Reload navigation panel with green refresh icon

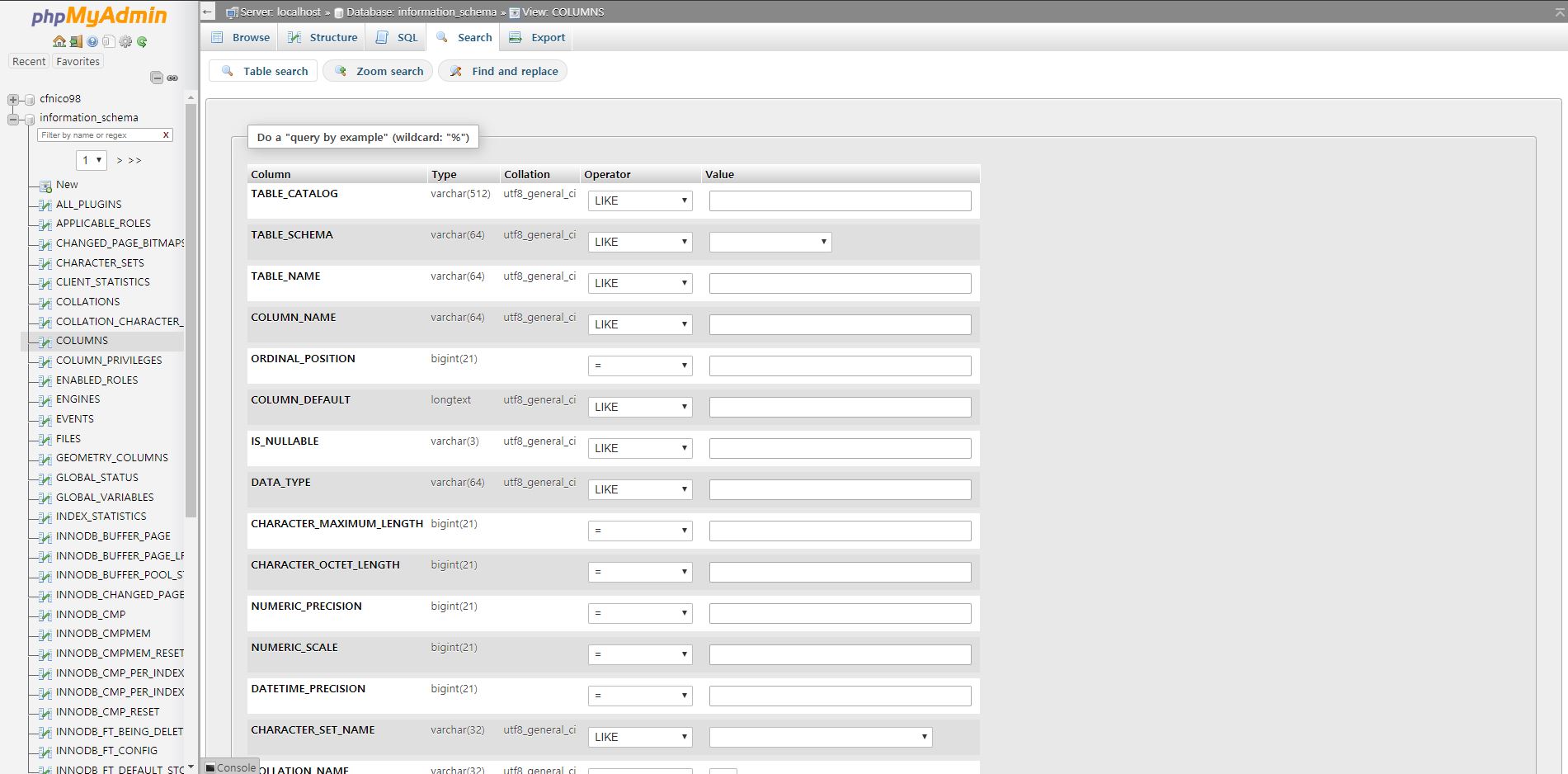142,41
